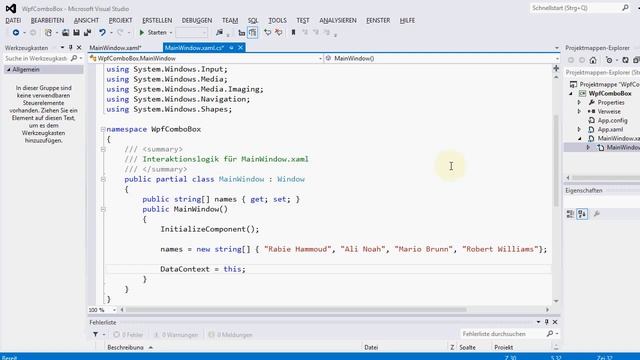
Task: Click the Fehlerliste search magnifier icon
Action: point(550,334)
